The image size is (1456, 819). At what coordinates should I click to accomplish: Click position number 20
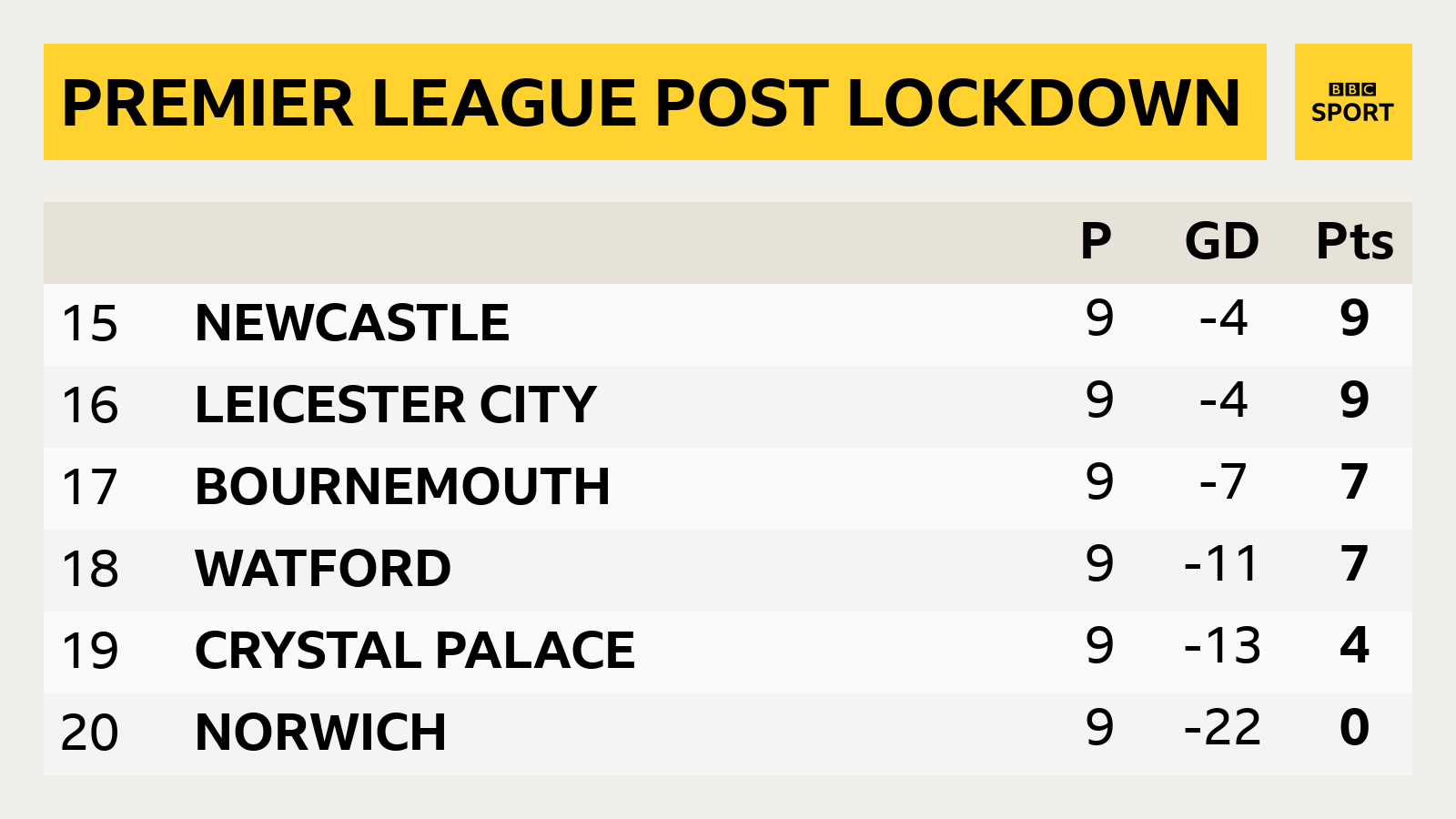point(90,733)
